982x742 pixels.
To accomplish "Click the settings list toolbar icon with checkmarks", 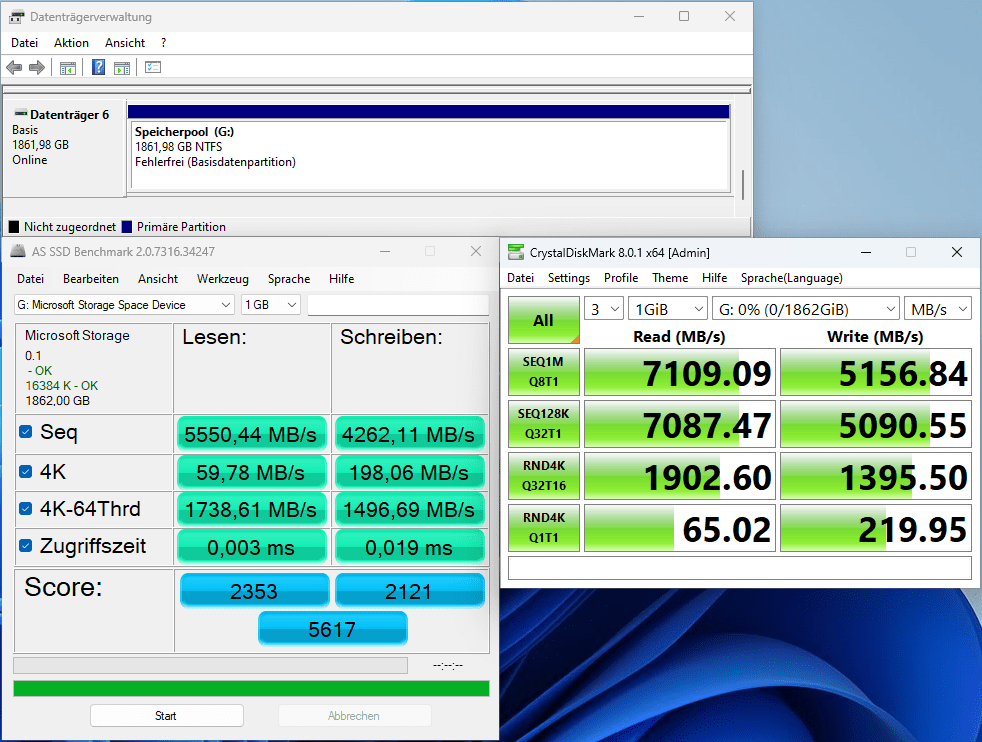I will point(153,67).
